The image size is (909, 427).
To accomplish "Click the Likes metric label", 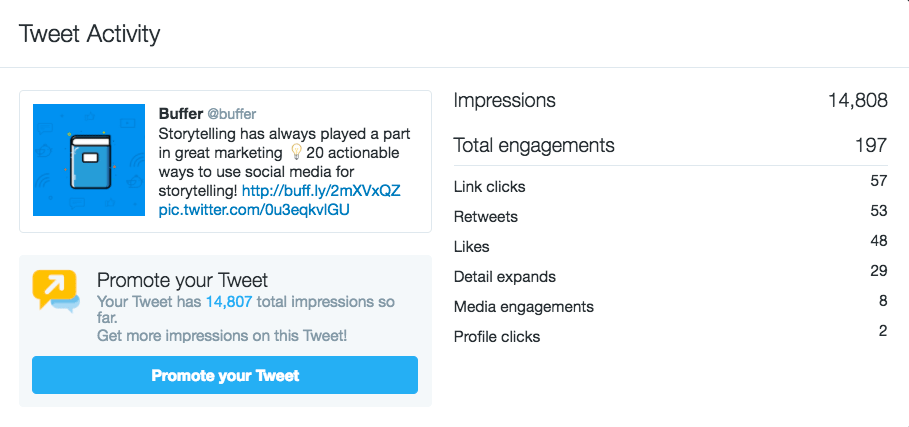I will click(472, 246).
